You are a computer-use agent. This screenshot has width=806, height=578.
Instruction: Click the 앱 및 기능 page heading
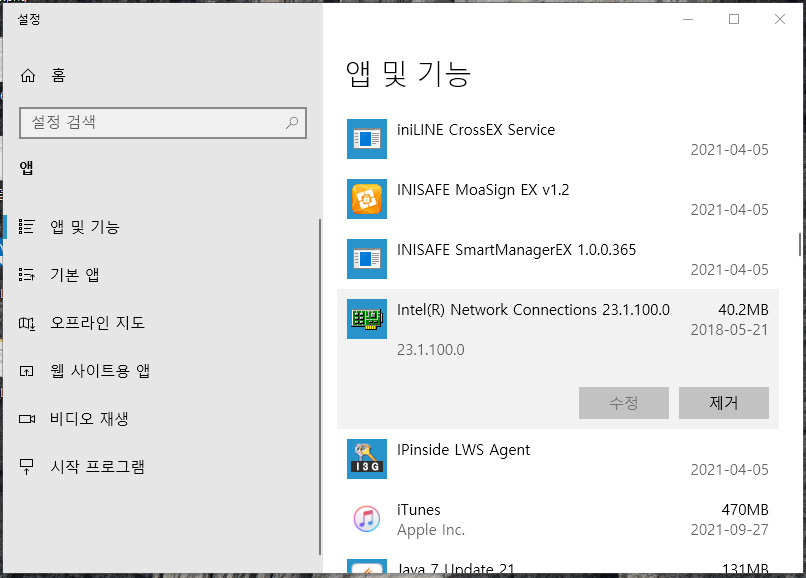point(409,74)
